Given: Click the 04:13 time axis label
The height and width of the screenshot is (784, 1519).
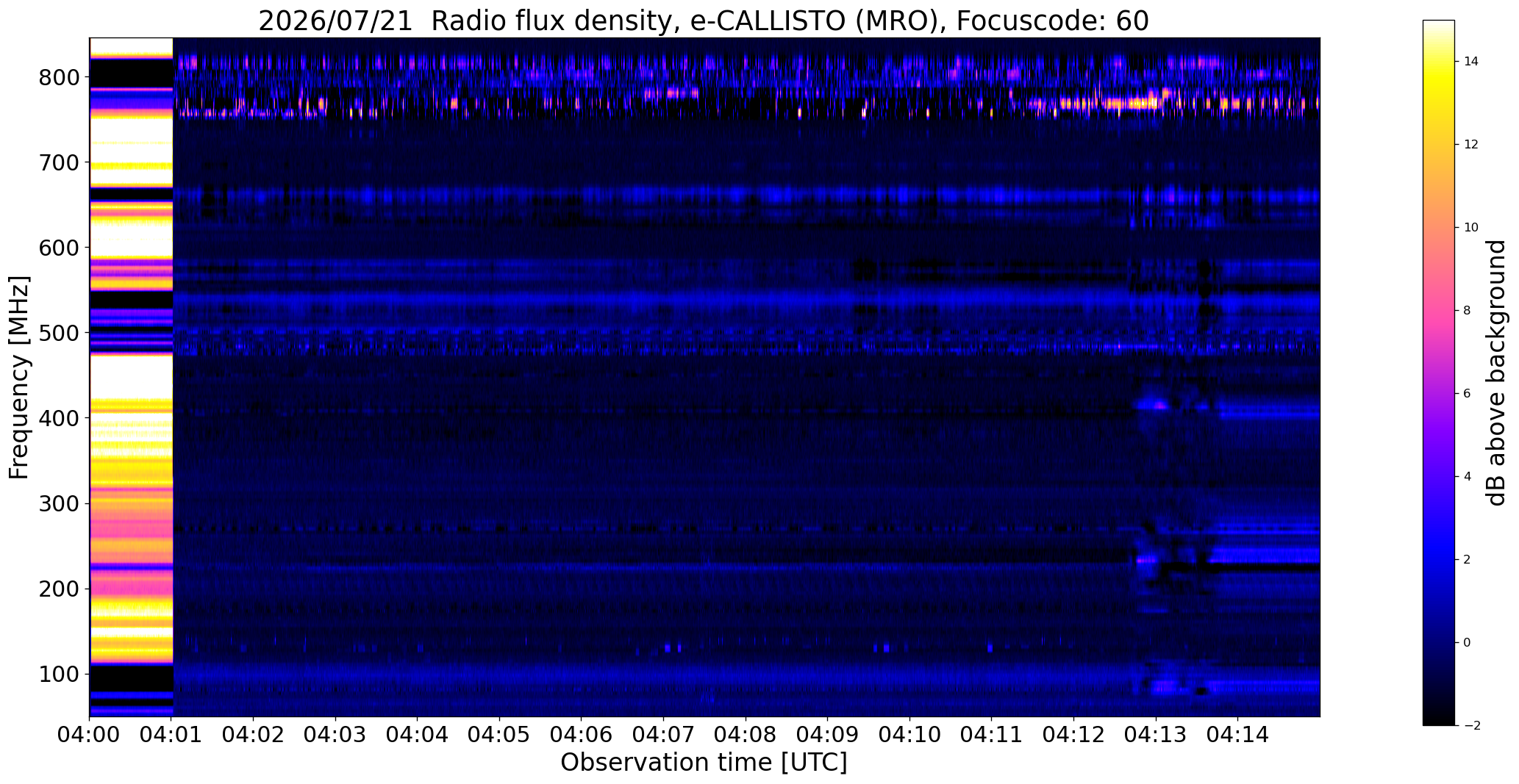Looking at the screenshot, I should (x=1156, y=734).
